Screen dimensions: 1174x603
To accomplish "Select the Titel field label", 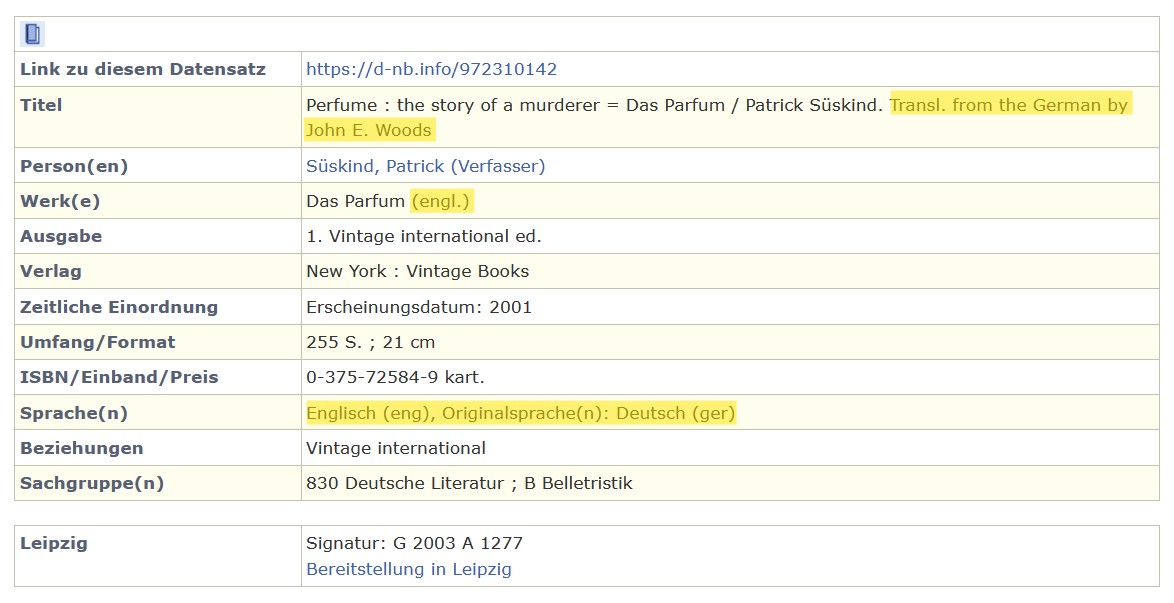I will click(41, 105).
